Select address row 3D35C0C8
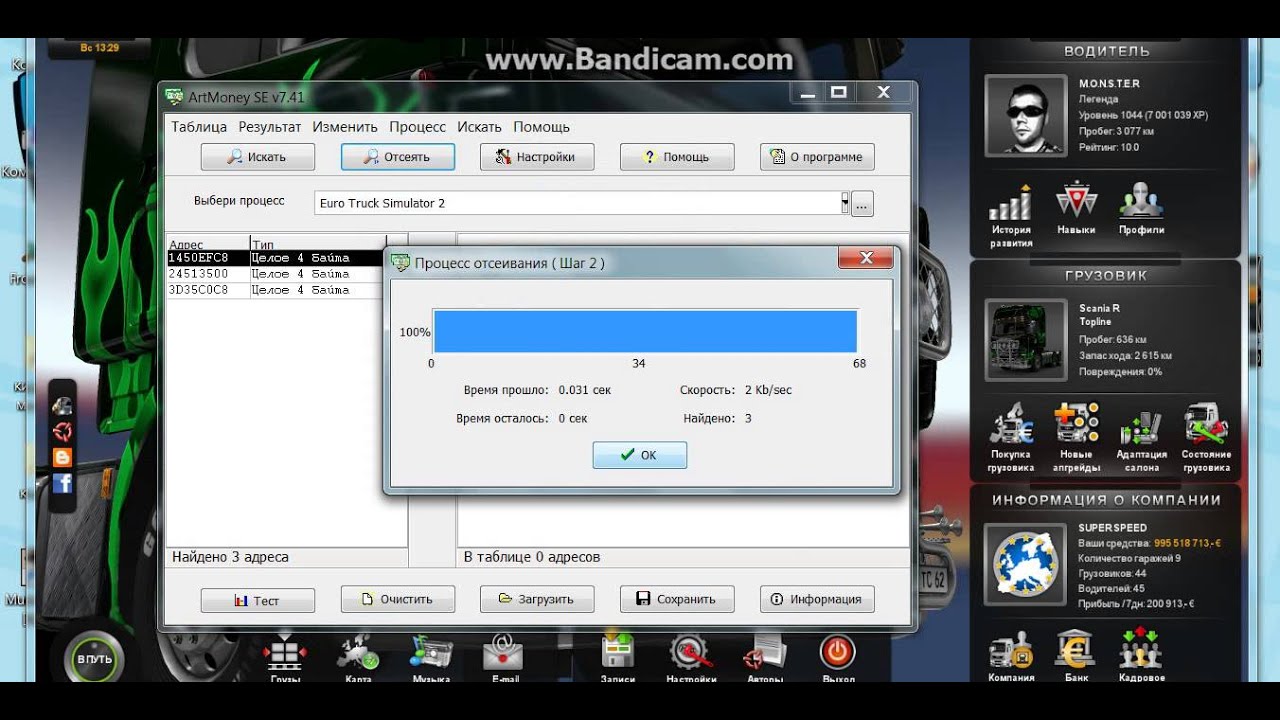This screenshot has width=1280, height=720. [x=276, y=290]
